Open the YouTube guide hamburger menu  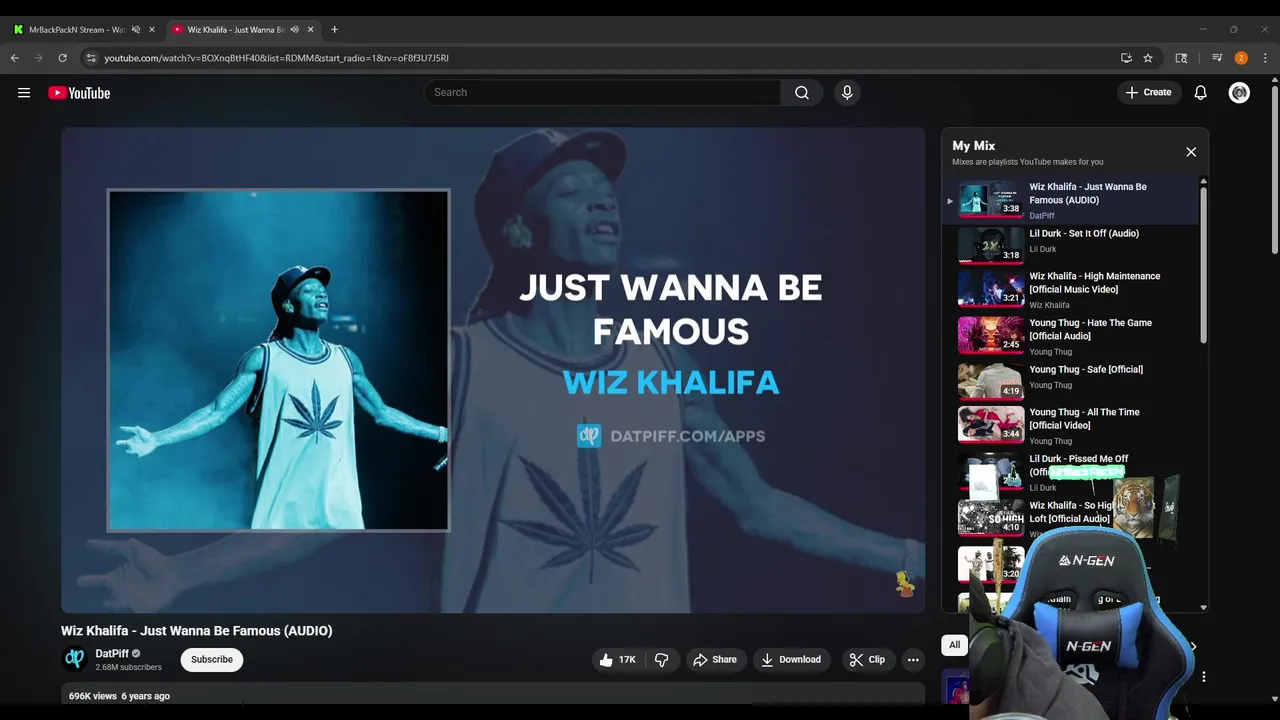[24, 93]
